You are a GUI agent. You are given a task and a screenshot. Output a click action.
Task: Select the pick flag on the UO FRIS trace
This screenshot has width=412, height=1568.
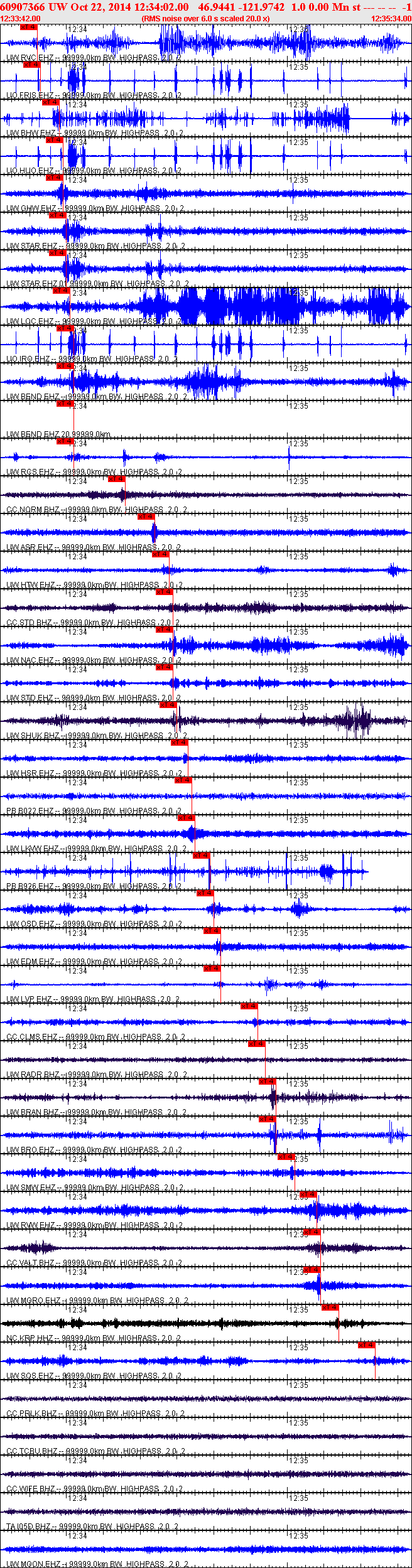coord(31,65)
